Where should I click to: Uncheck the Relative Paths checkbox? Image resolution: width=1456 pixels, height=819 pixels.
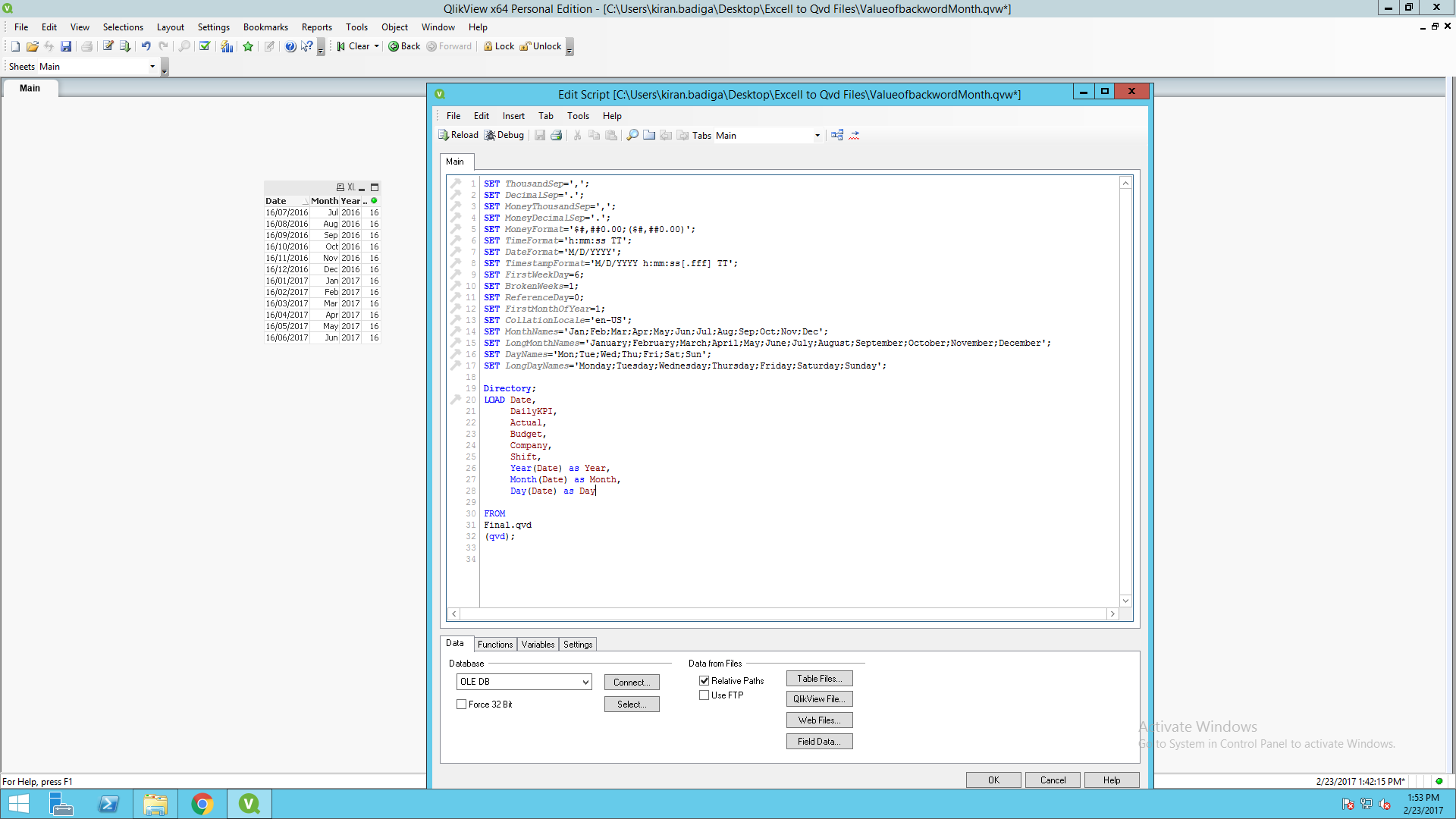pyautogui.click(x=704, y=681)
